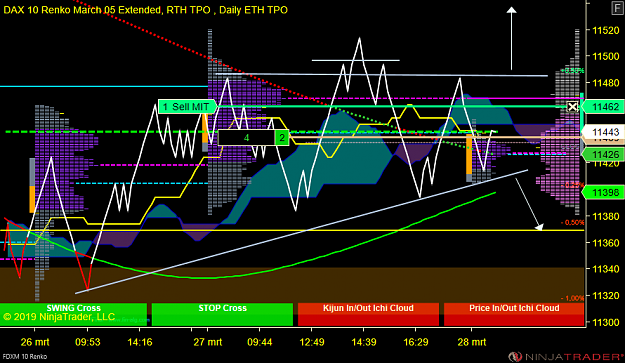This screenshot has width=625, height=363.
Task: Click the Price In/Out Ichi Cloud panel
Action: coord(514,314)
